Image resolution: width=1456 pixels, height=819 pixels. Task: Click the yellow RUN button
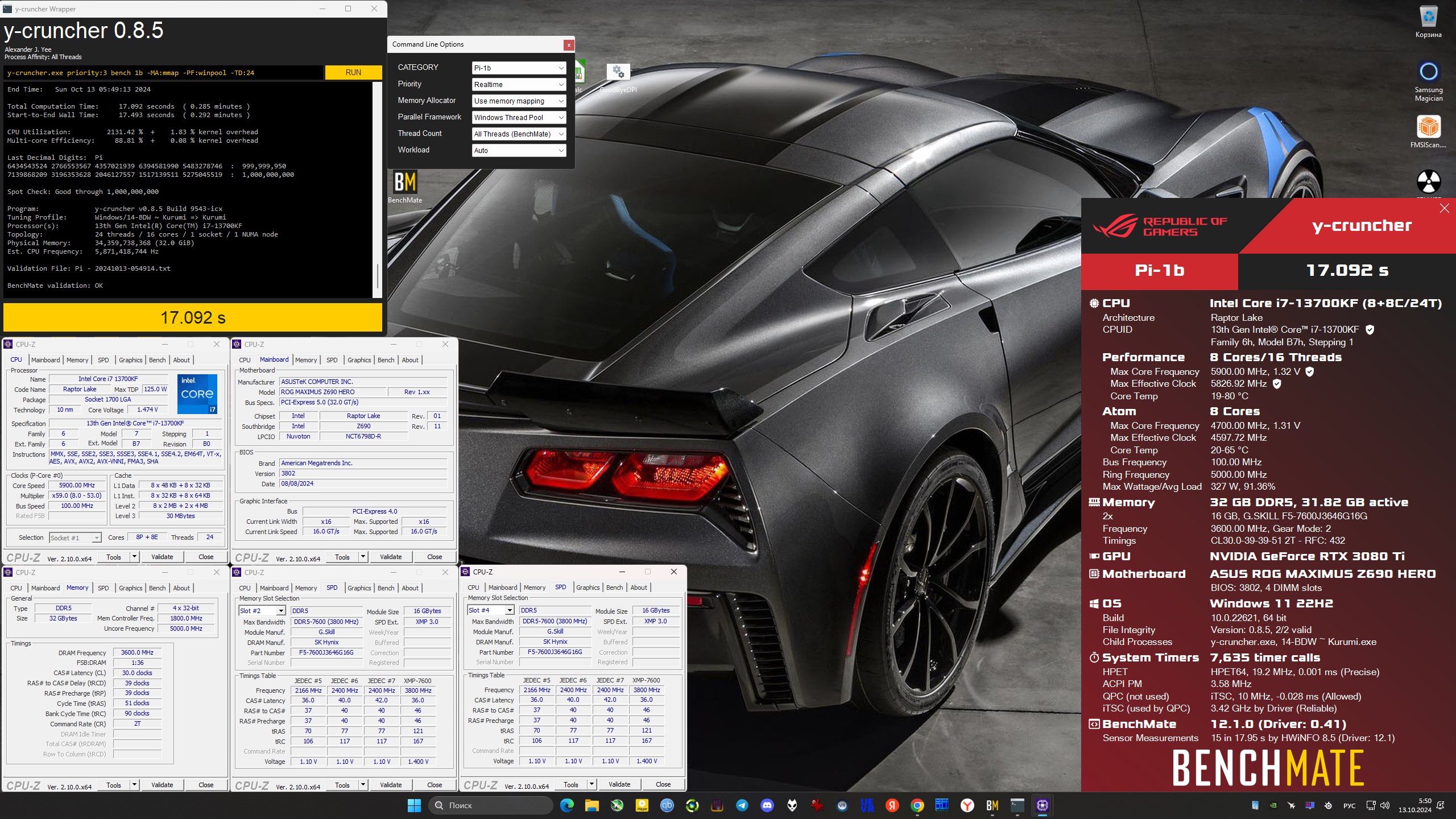click(353, 72)
